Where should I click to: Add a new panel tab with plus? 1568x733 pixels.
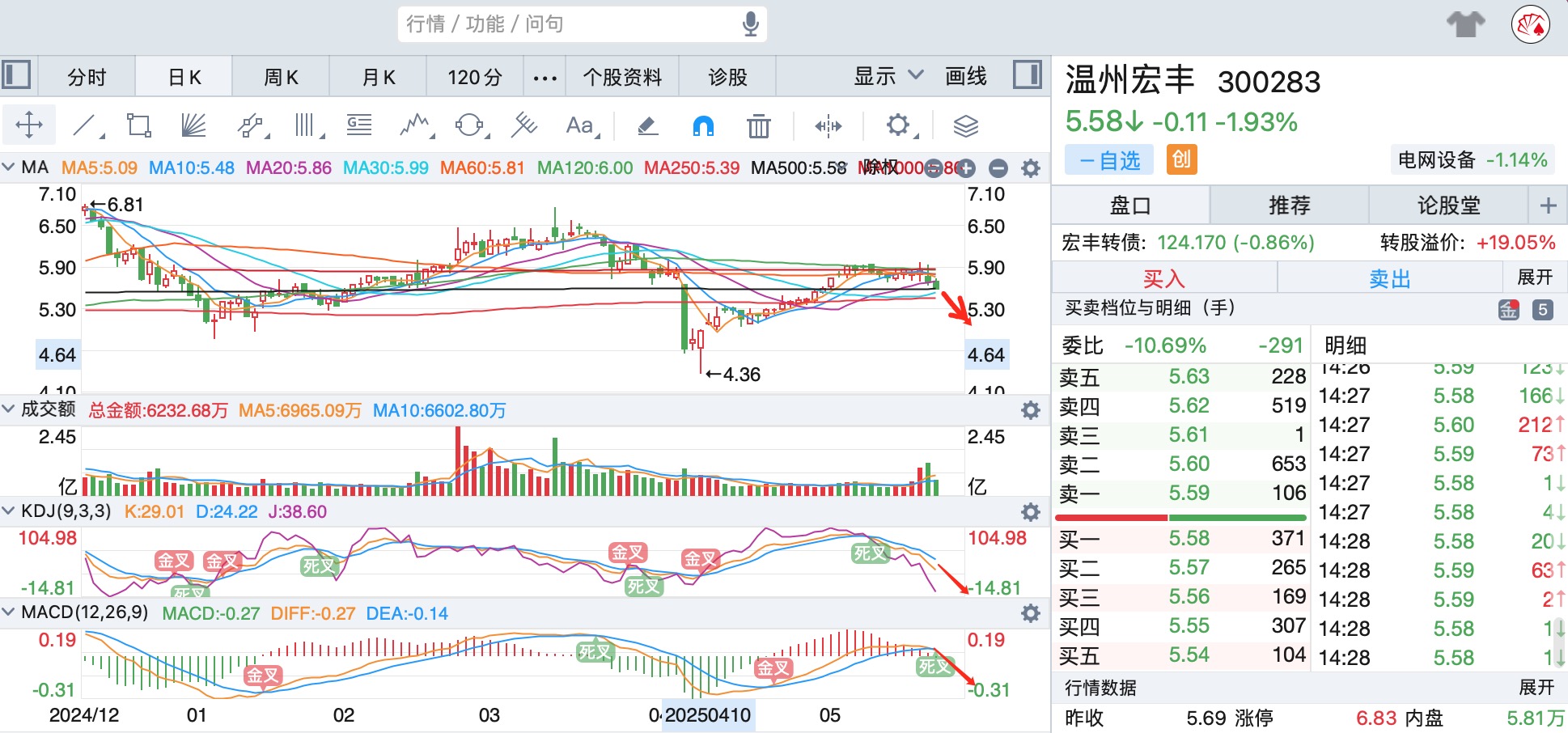pyautogui.click(x=1548, y=205)
